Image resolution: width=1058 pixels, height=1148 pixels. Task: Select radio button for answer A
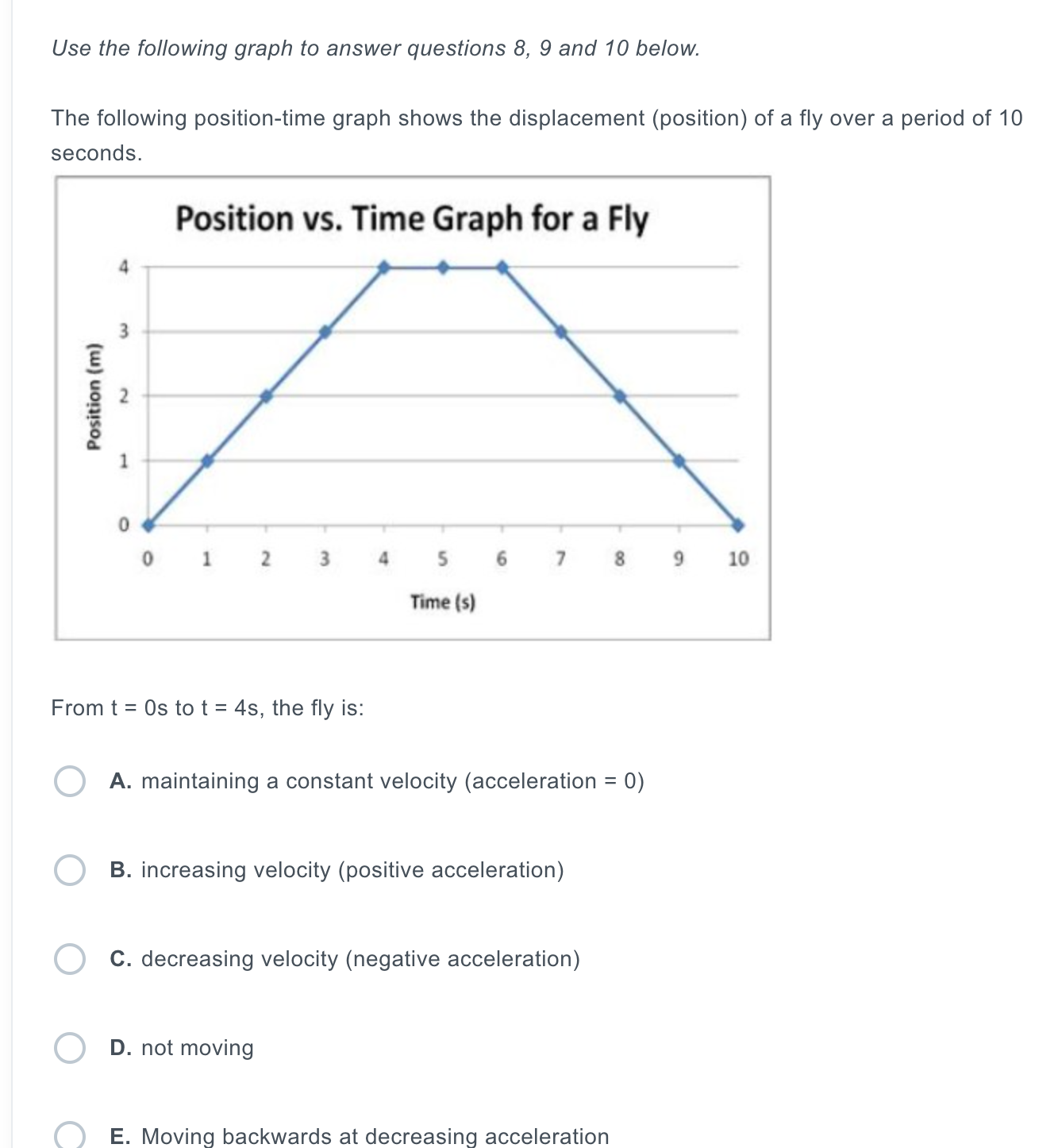click(x=70, y=782)
